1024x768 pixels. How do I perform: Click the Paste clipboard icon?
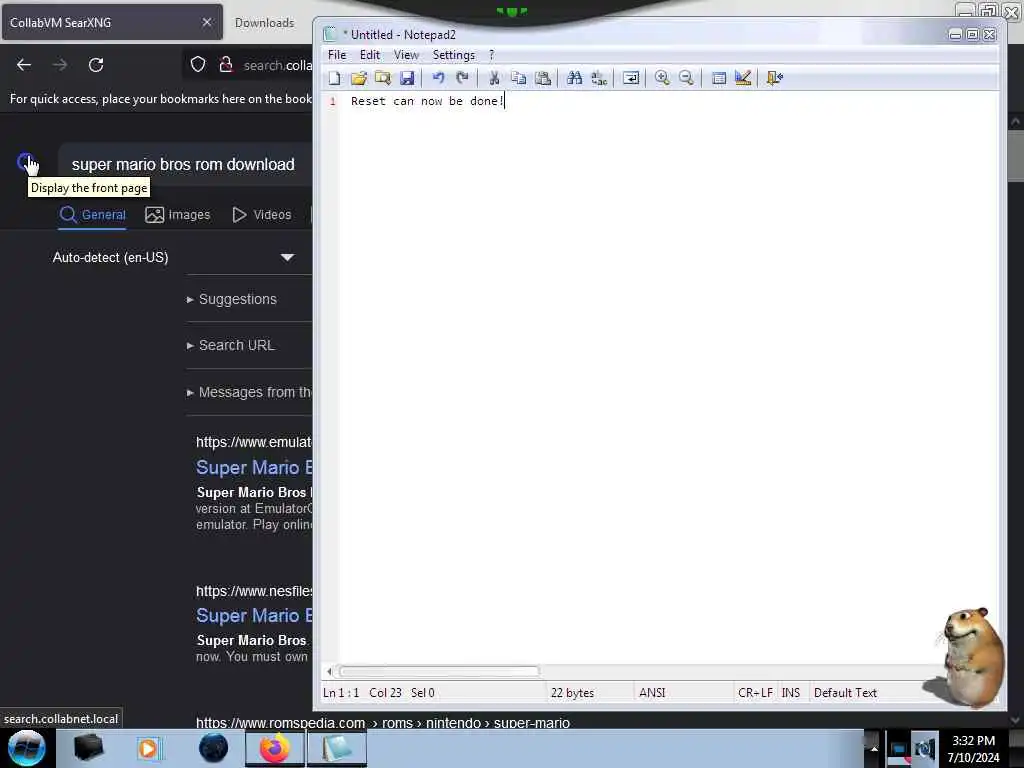click(543, 78)
